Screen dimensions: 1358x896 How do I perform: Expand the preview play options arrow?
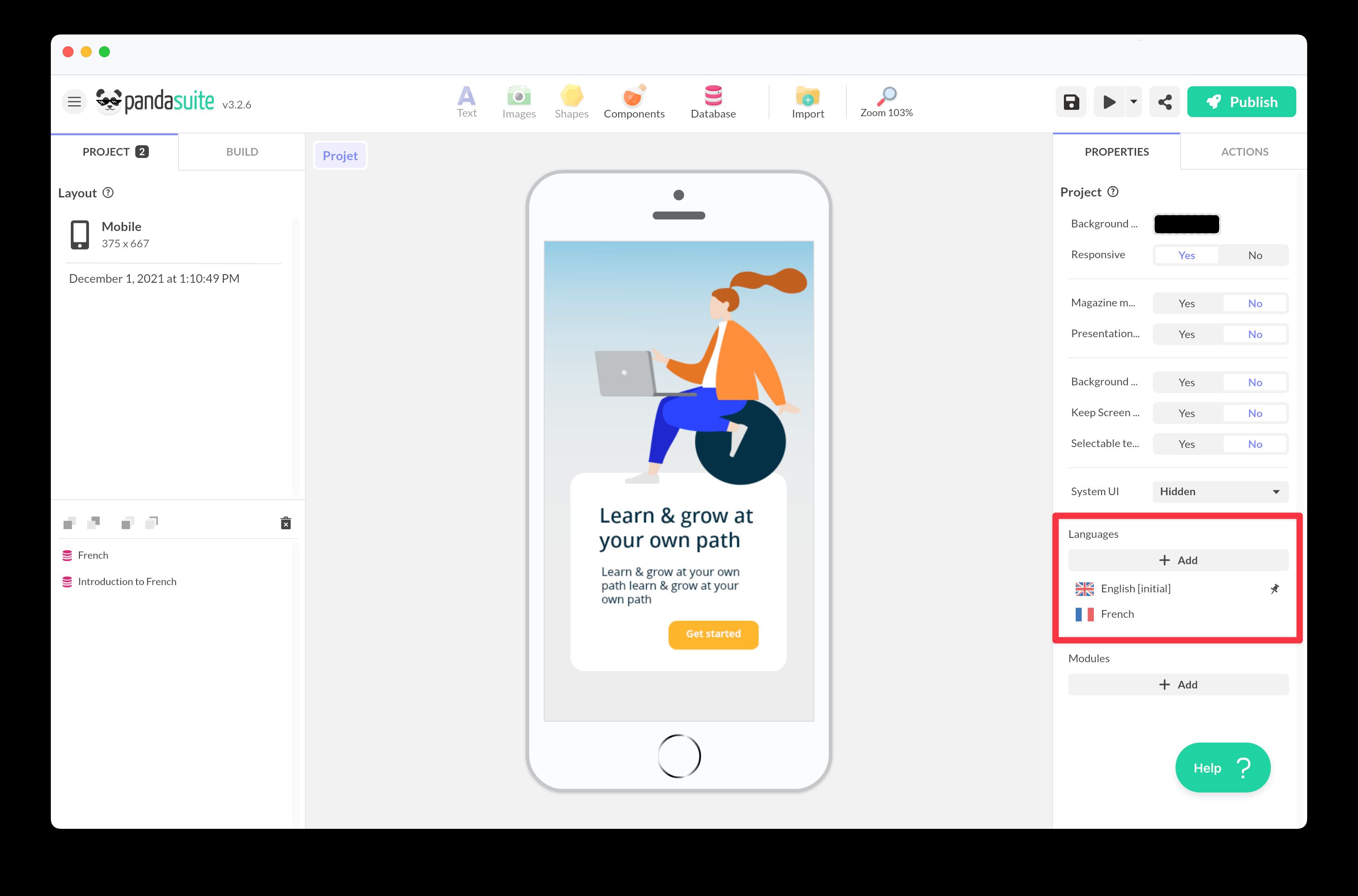click(x=1133, y=102)
